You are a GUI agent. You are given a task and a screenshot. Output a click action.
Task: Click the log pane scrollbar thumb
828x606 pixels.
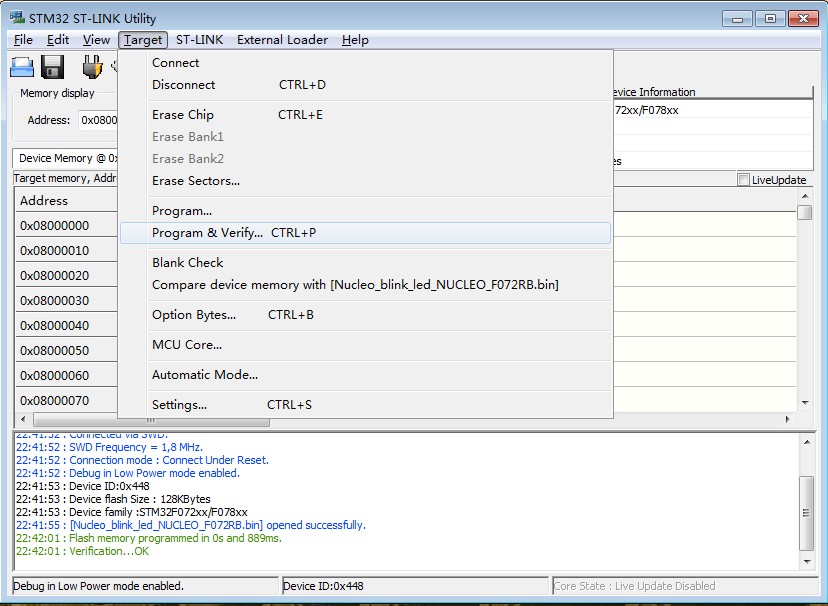pos(807,513)
